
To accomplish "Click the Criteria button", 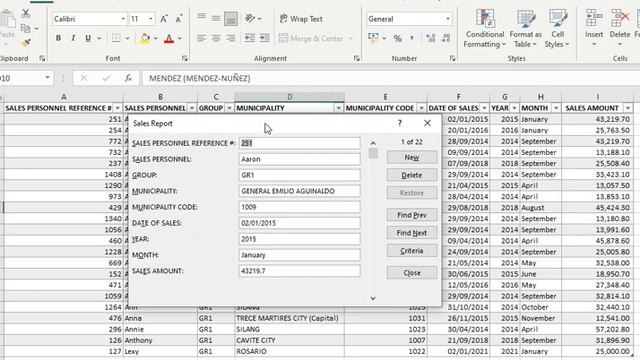I will pyautogui.click(x=412, y=251).
